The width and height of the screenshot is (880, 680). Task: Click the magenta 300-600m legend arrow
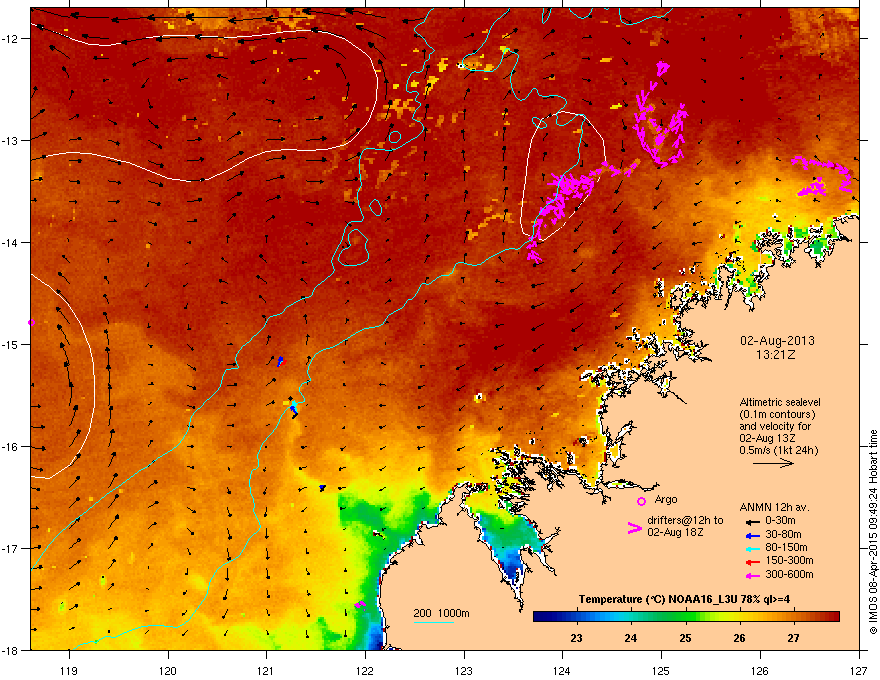[x=751, y=575]
